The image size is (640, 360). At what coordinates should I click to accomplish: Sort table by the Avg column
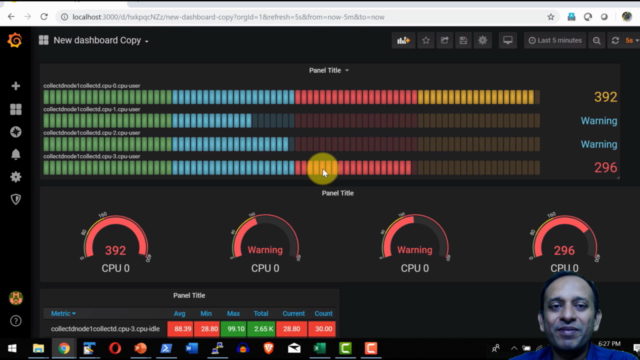coord(179,313)
